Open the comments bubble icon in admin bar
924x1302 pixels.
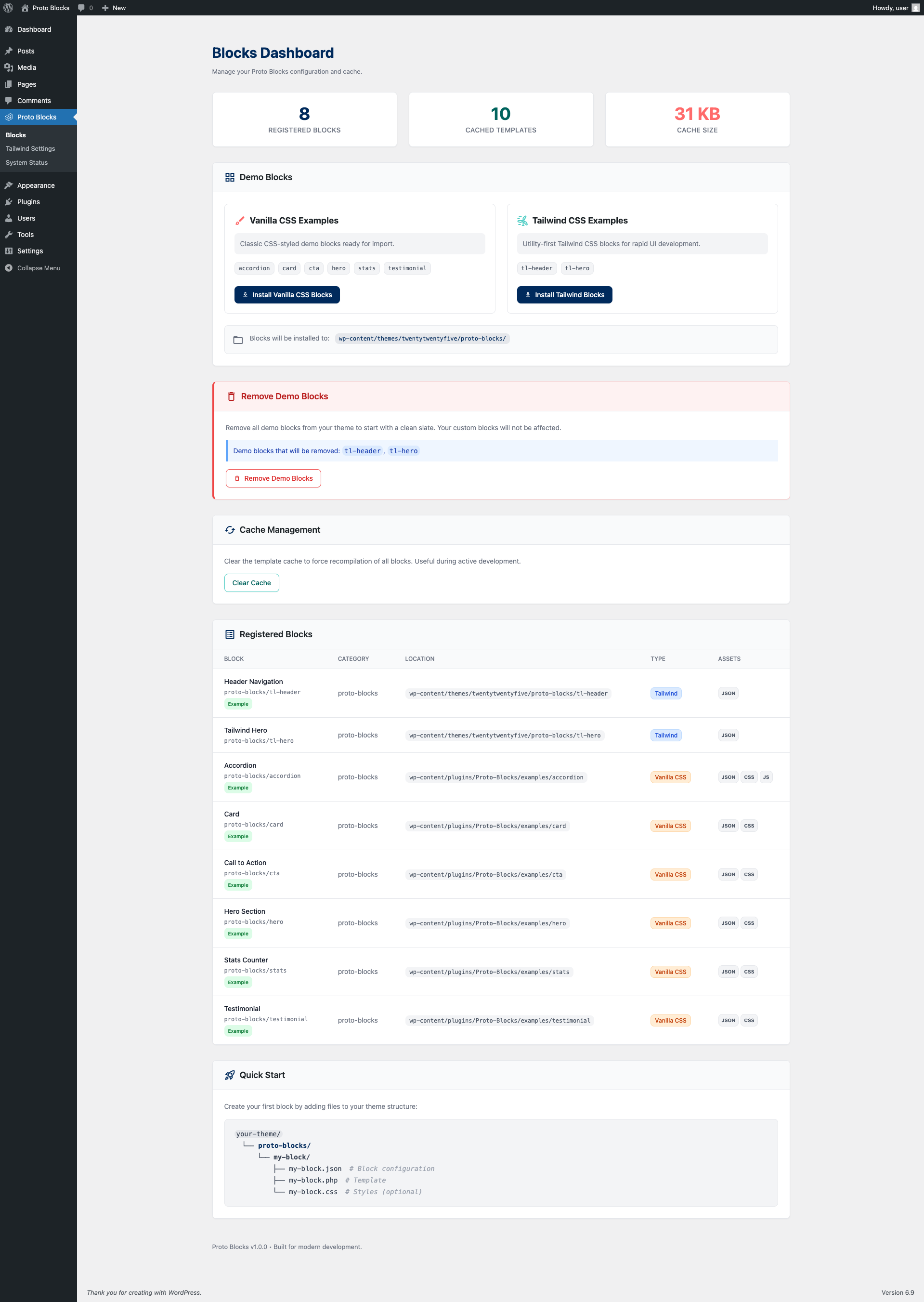pos(81,8)
